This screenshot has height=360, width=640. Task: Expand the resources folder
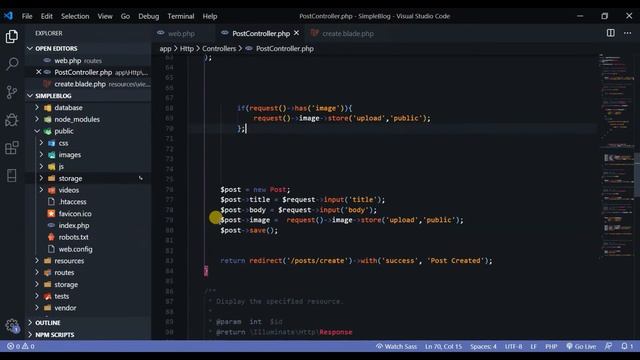[x=69, y=261]
